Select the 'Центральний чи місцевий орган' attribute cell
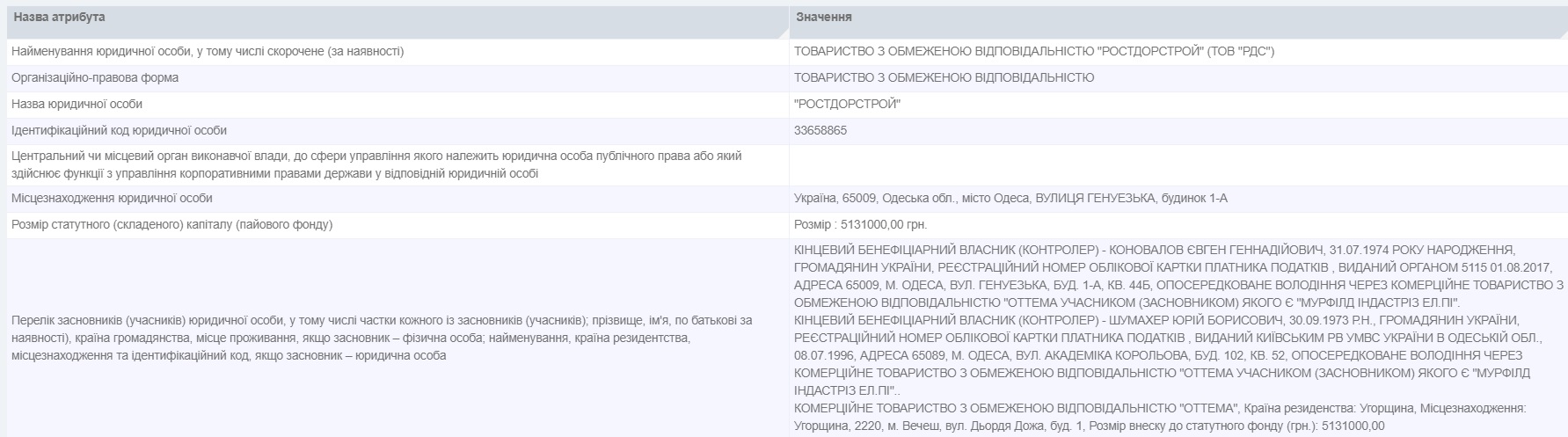 [x=397, y=165]
